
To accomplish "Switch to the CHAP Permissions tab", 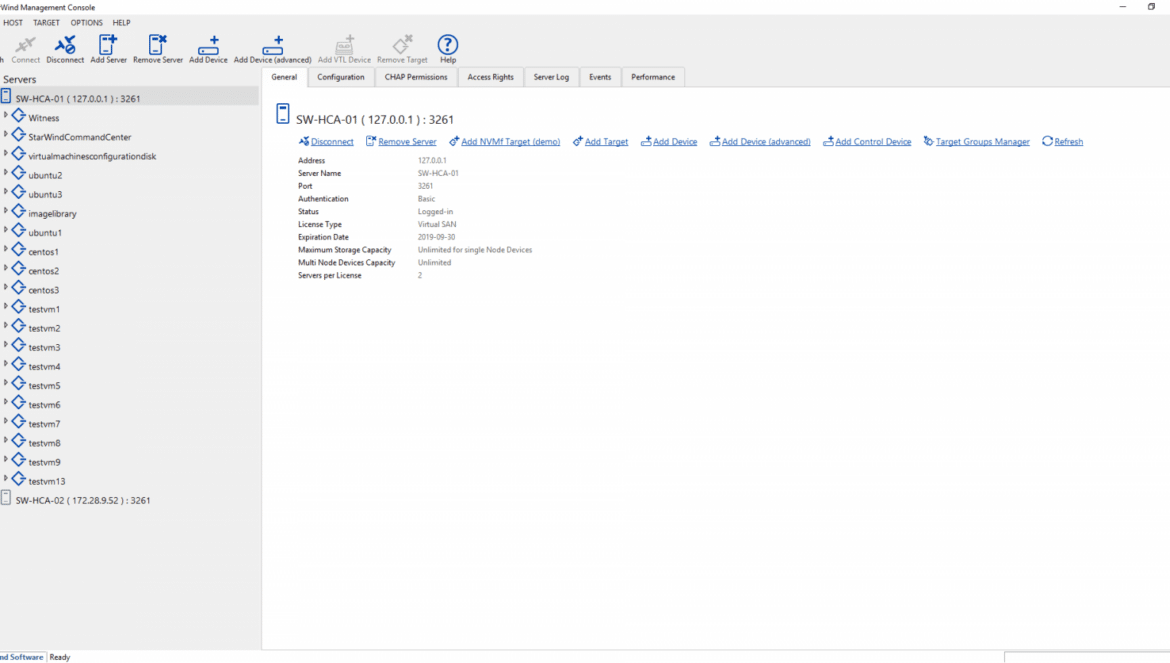I will point(416,77).
